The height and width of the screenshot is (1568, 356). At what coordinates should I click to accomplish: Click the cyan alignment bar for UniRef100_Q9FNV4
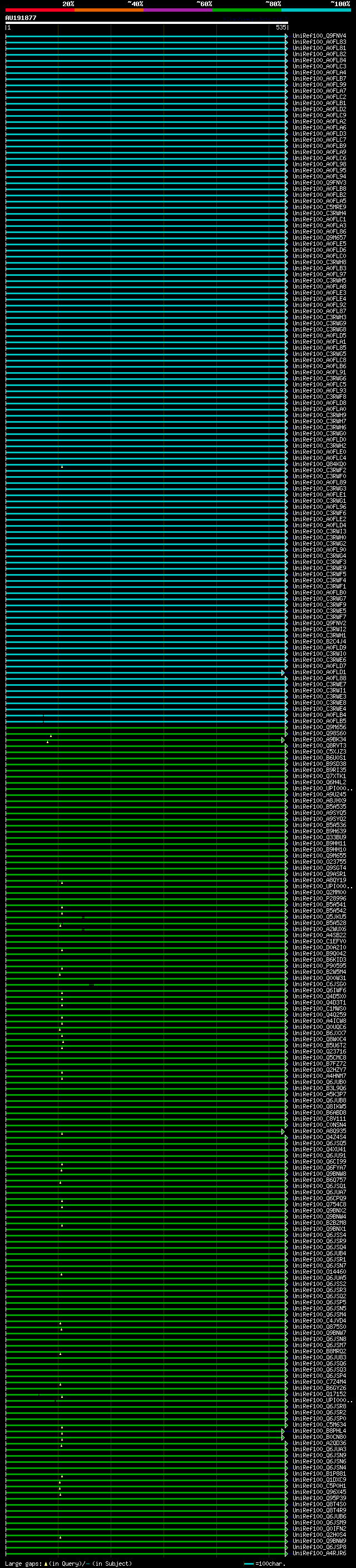point(147,36)
